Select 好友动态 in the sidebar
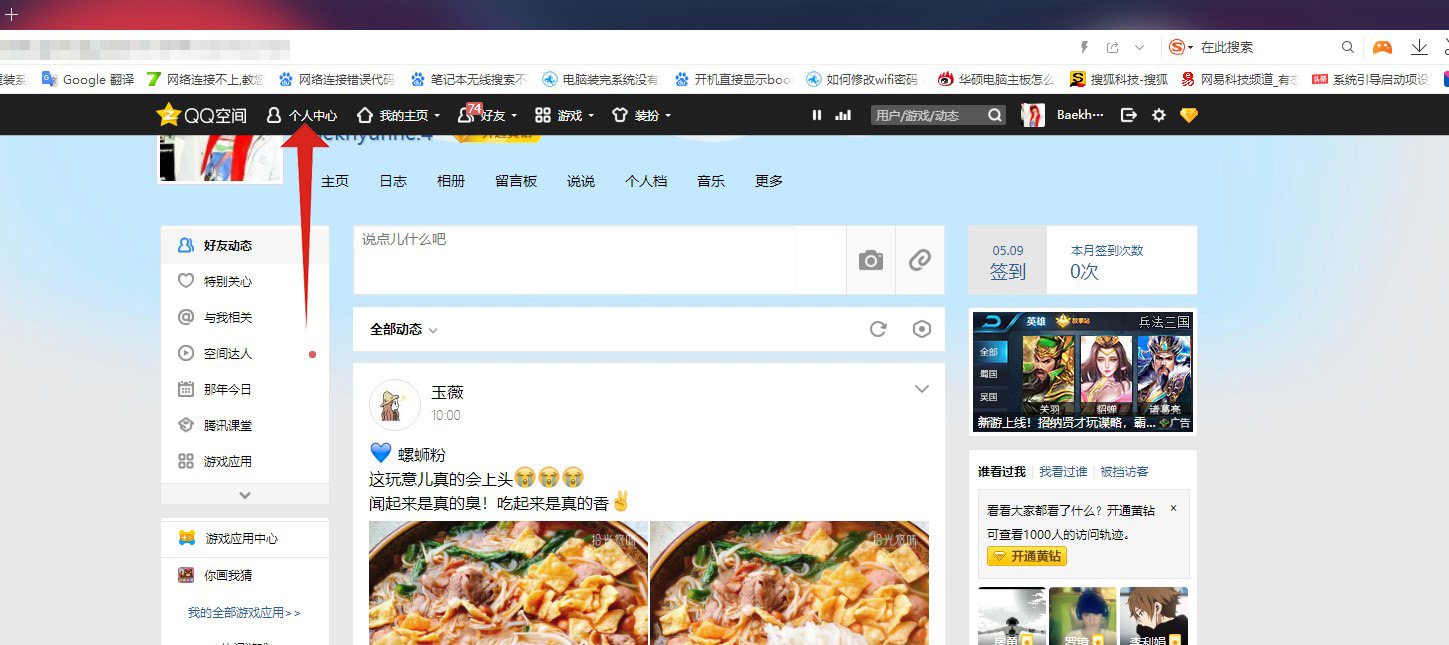 [245, 246]
